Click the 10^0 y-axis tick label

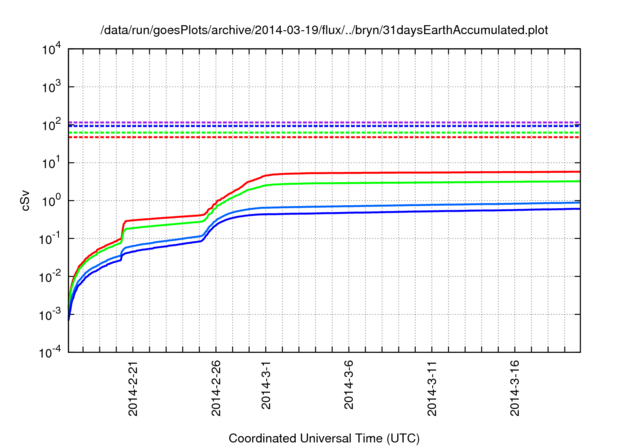[x=50, y=200]
